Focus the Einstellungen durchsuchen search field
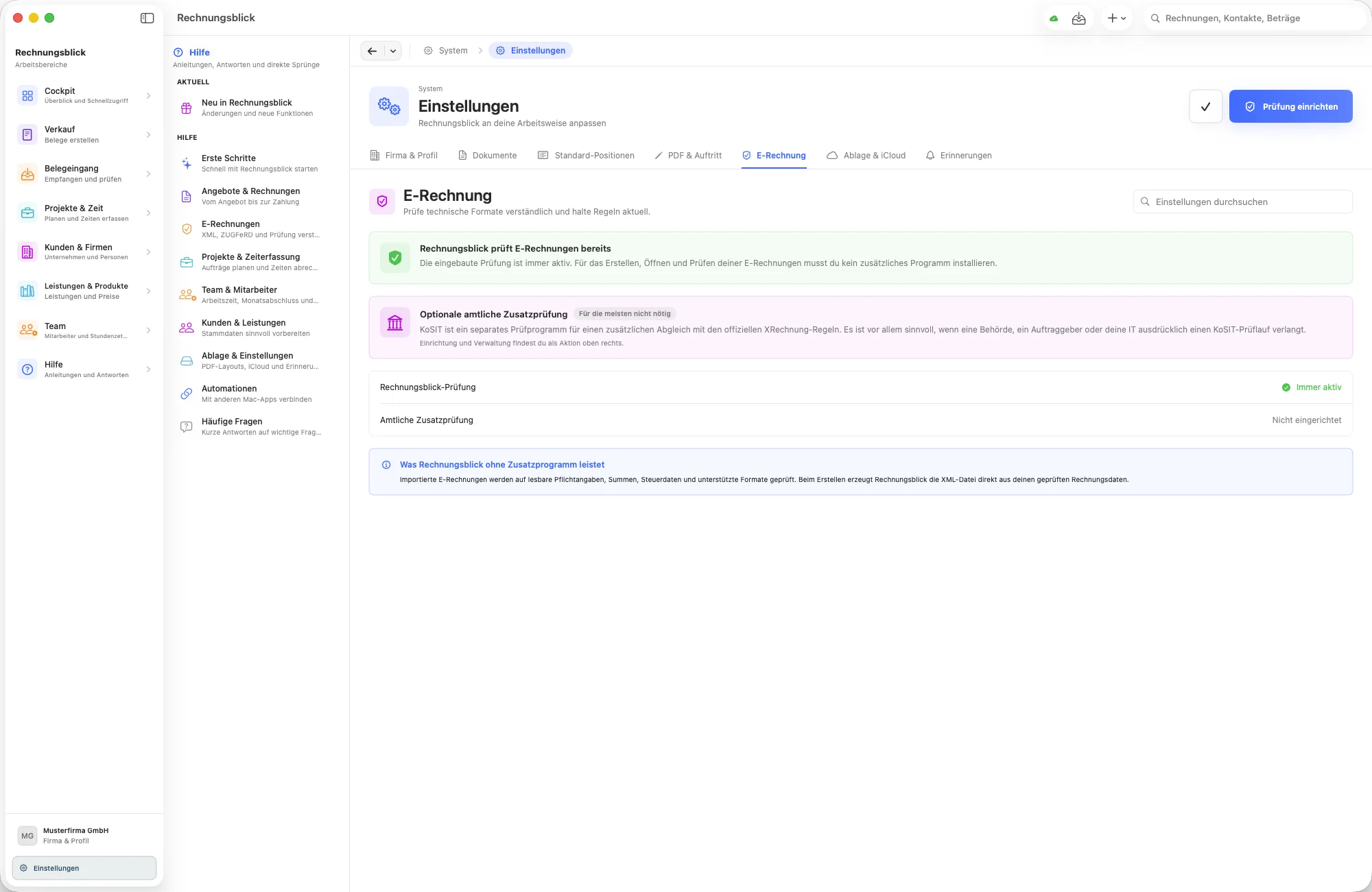Image resolution: width=1372 pixels, height=892 pixels. pos(1242,202)
